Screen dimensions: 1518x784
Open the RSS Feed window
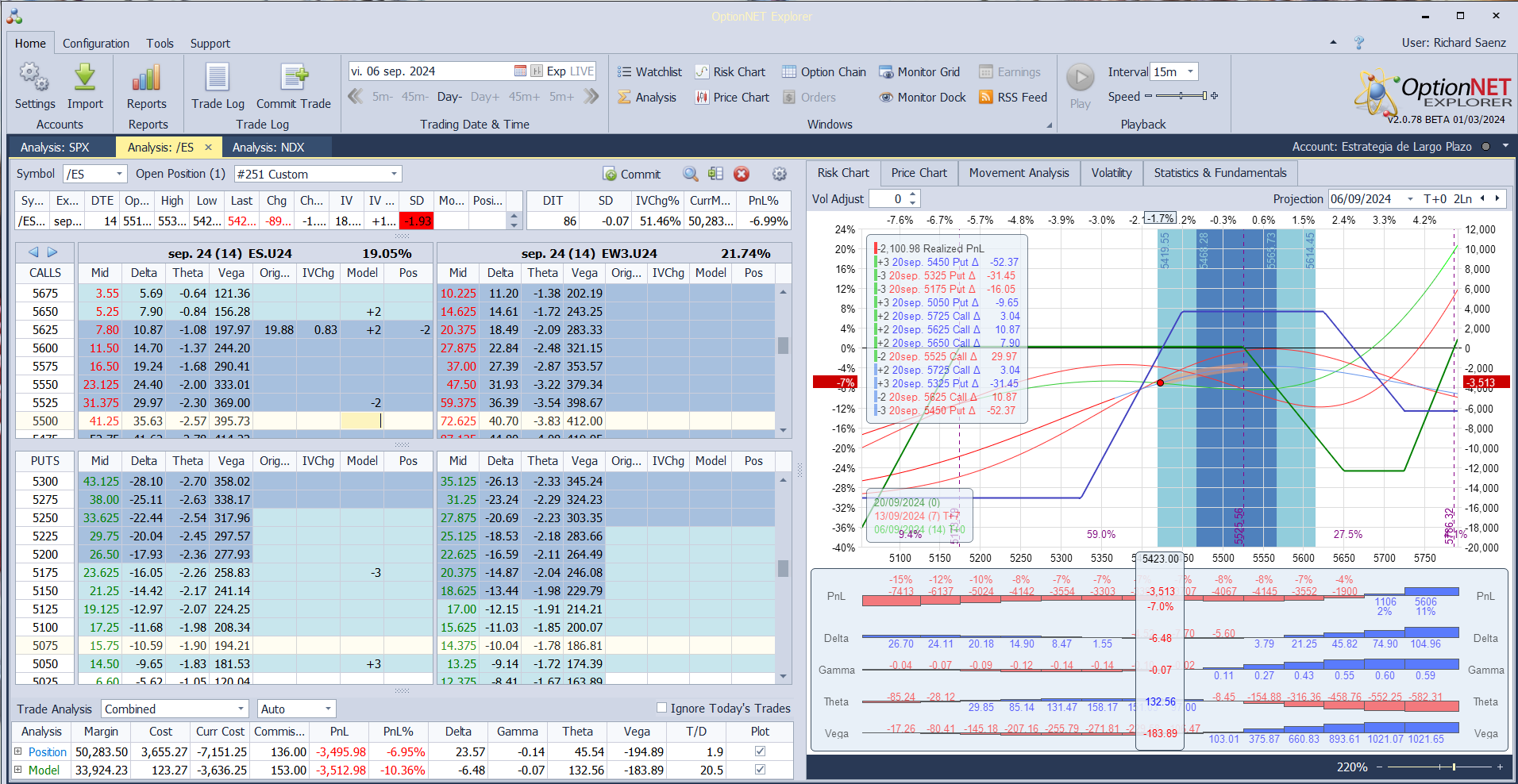click(1013, 98)
